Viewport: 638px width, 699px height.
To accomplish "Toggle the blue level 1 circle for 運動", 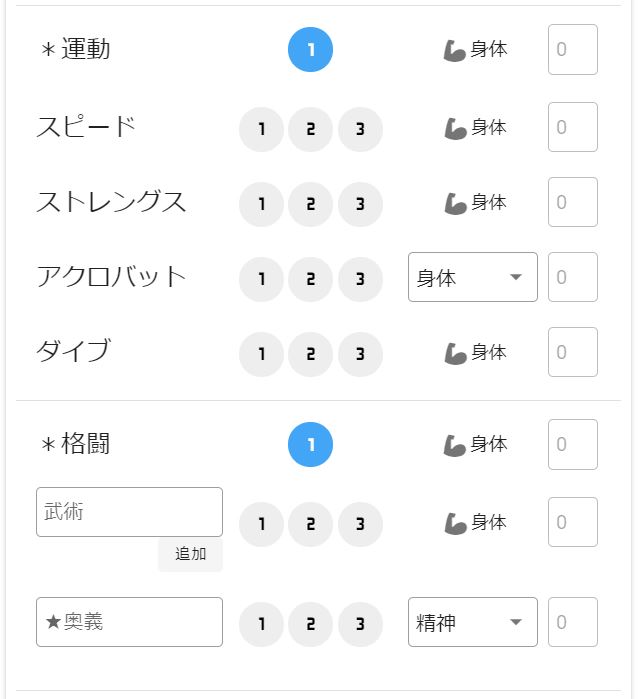I will point(310,49).
